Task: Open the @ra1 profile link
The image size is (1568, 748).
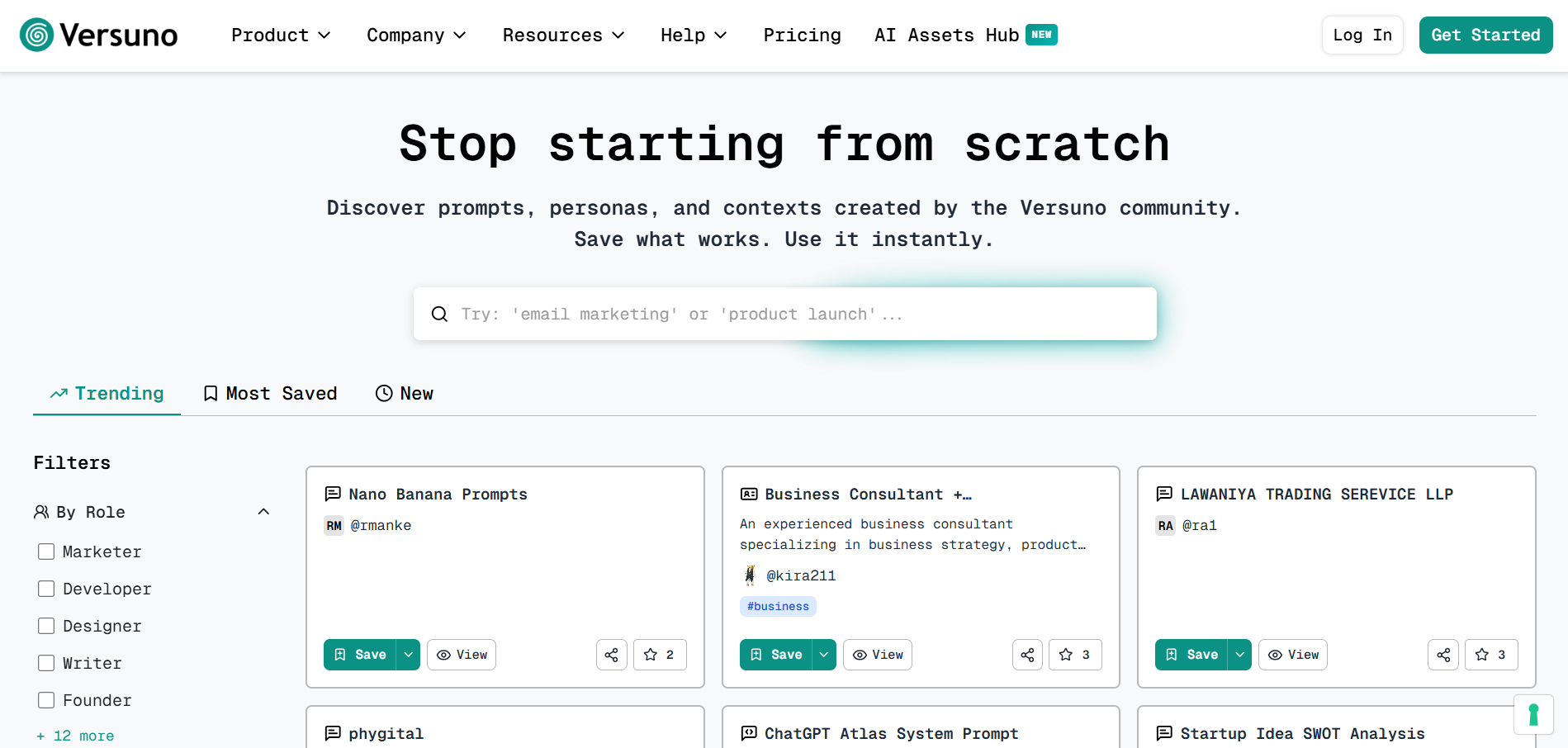Action: pyautogui.click(x=1200, y=526)
